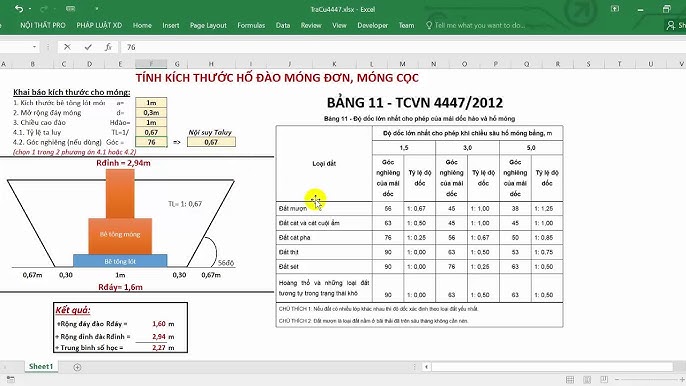Click the 'BẢNG 11 - TCVN 4447/2012' title

pyautogui.click(x=415, y=103)
